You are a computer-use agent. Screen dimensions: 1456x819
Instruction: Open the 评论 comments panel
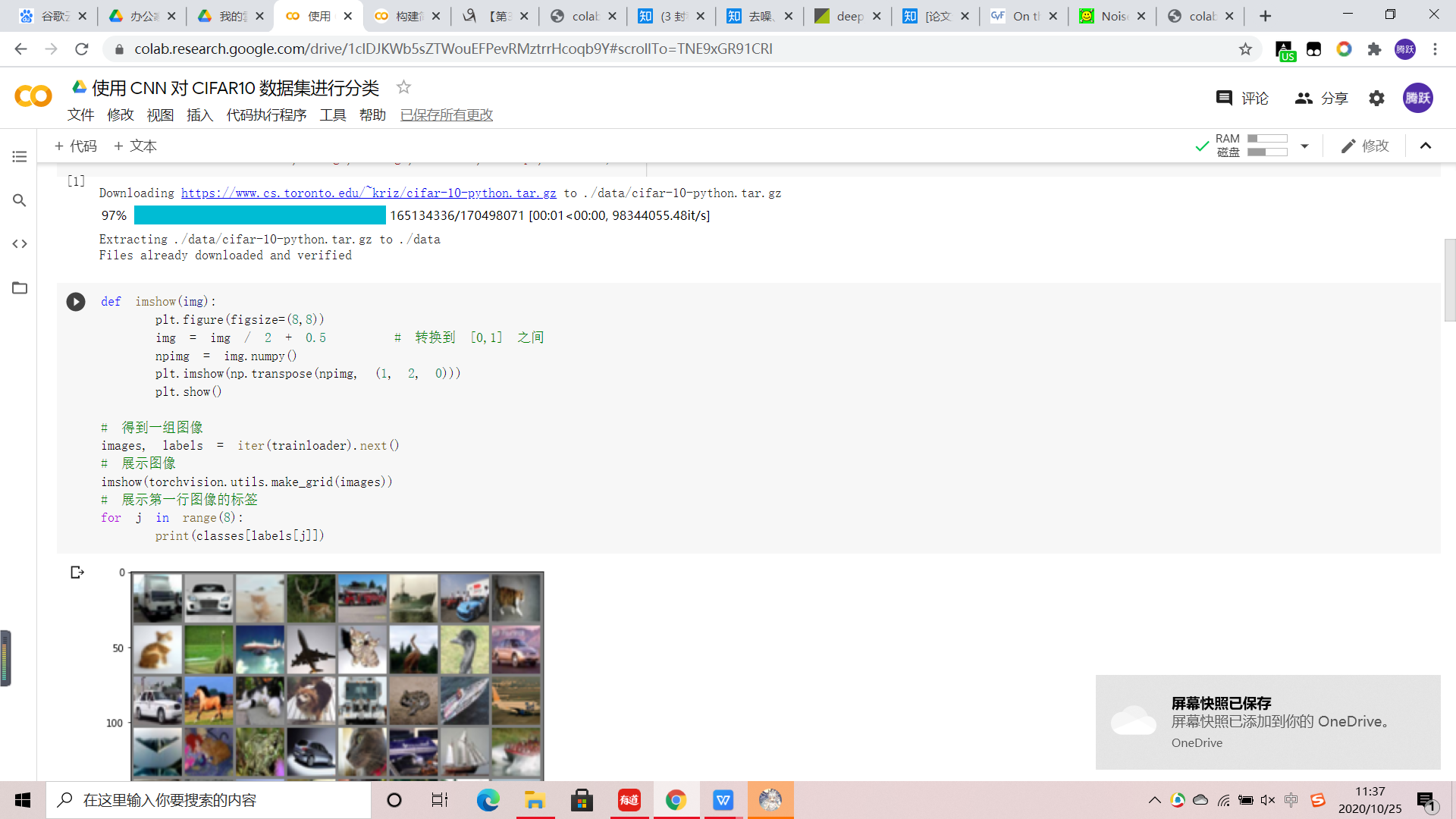click(x=1242, y=99)
